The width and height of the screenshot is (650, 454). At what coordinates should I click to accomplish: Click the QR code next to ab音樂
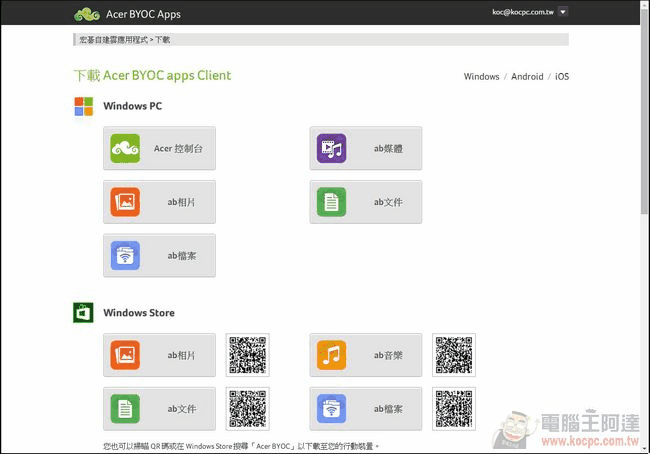coord(454,355)
